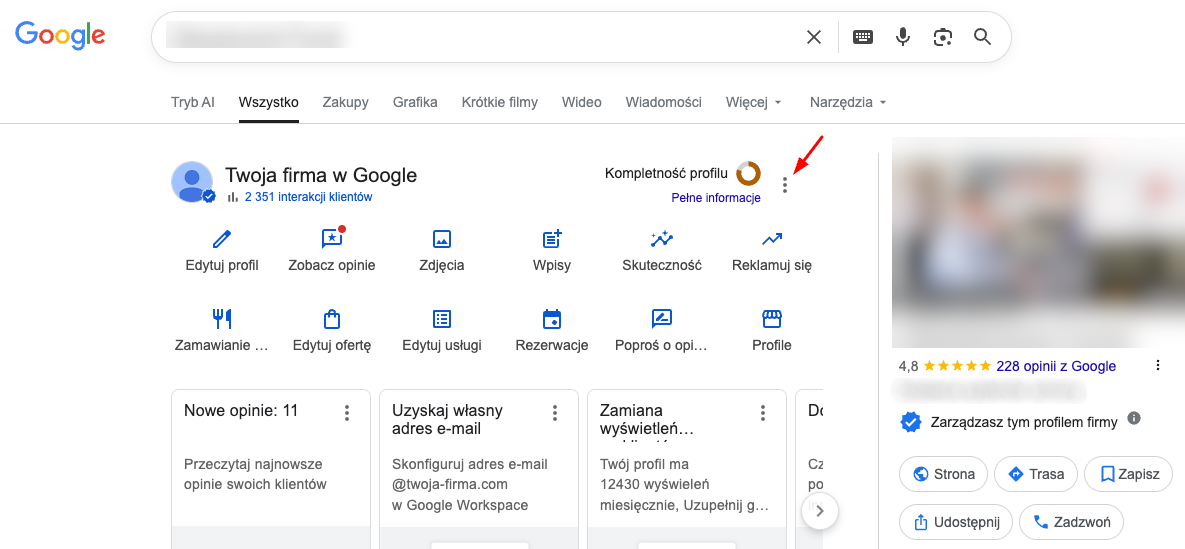Start voice search with the microphone icon

903,37
